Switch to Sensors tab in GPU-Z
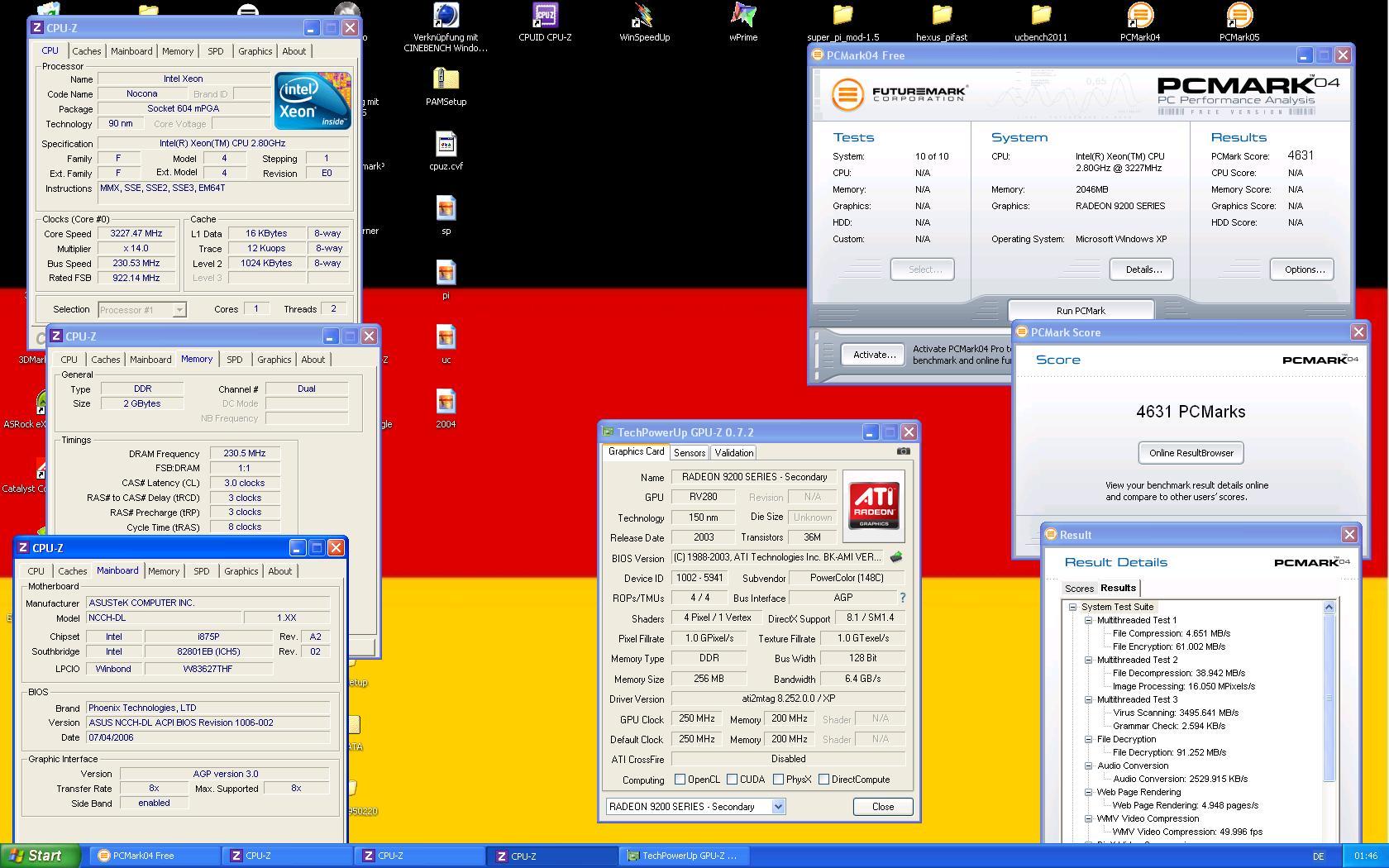The width and height of the screenshot is (1389, 868). point(690,453)
